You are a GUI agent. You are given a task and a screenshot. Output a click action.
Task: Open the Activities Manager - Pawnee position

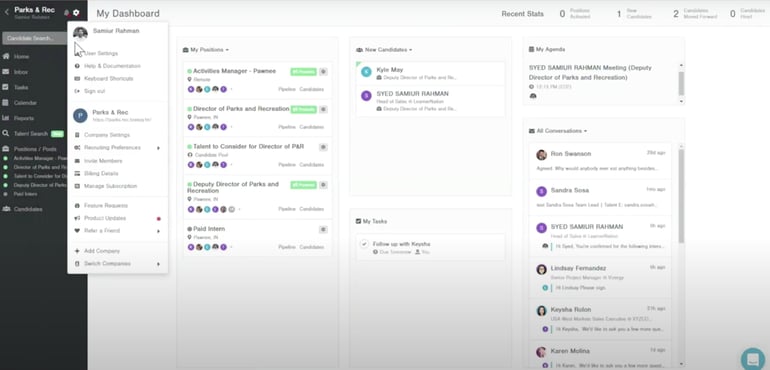coord(234,71)
